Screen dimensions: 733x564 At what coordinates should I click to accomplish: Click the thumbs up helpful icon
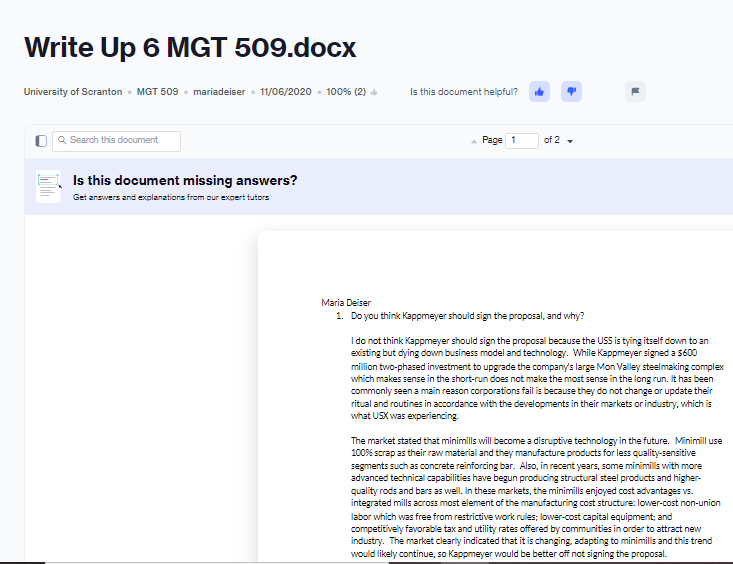[539, 92]
